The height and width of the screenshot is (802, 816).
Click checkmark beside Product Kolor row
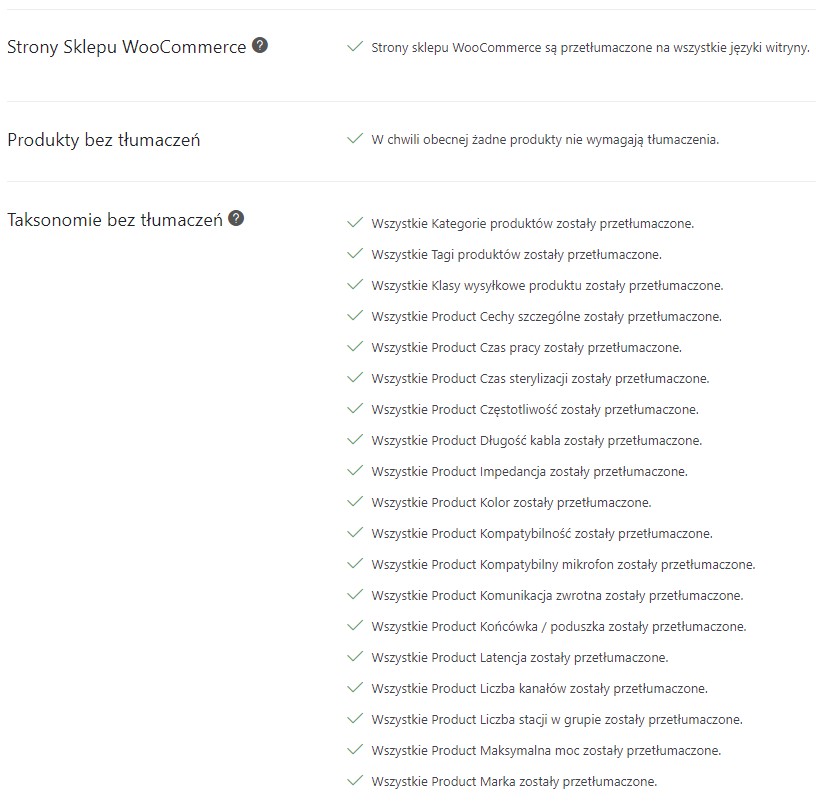[x=354, y=502]
